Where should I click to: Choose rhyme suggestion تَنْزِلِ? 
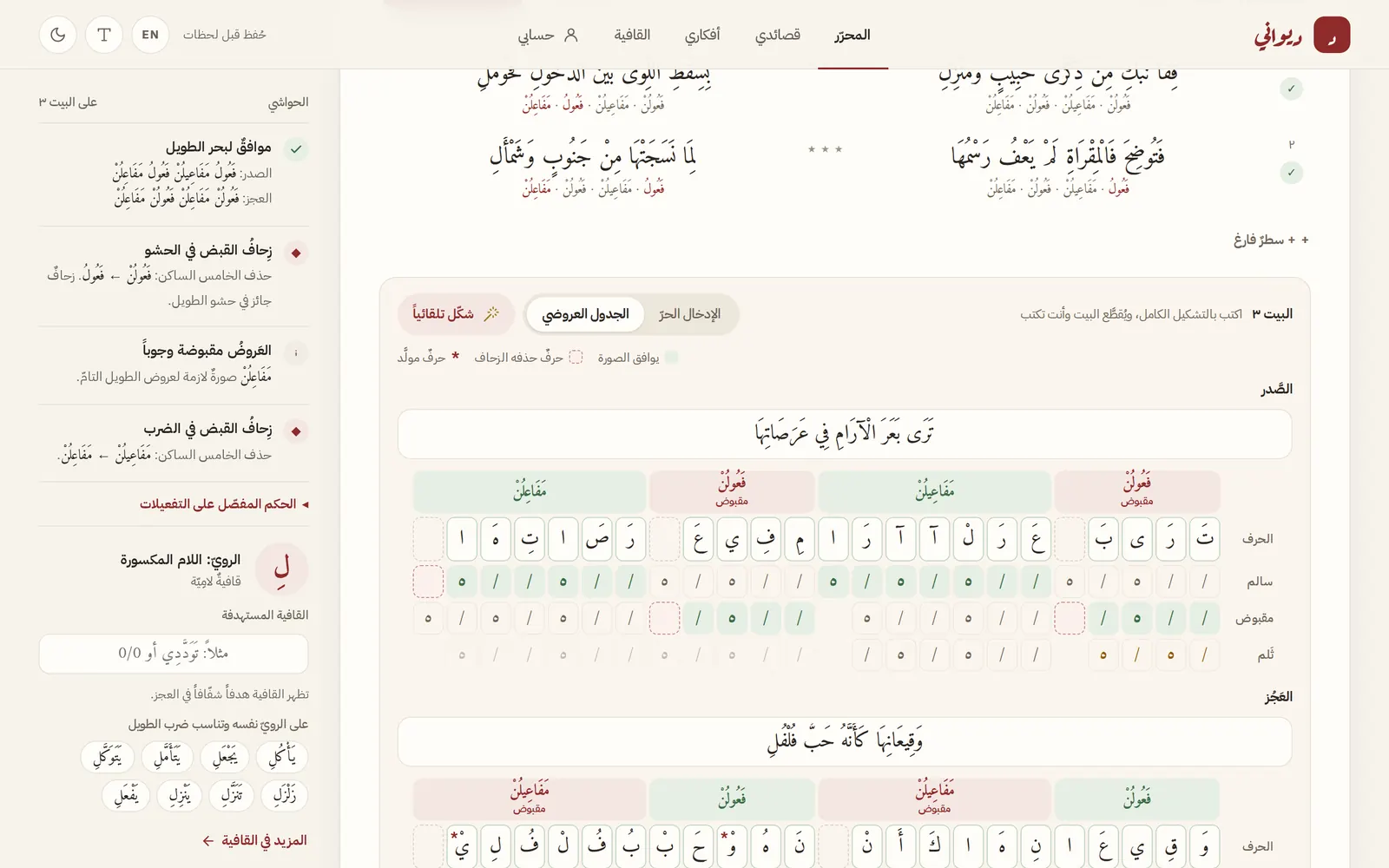pyautogui.click(x=232, y=795)
